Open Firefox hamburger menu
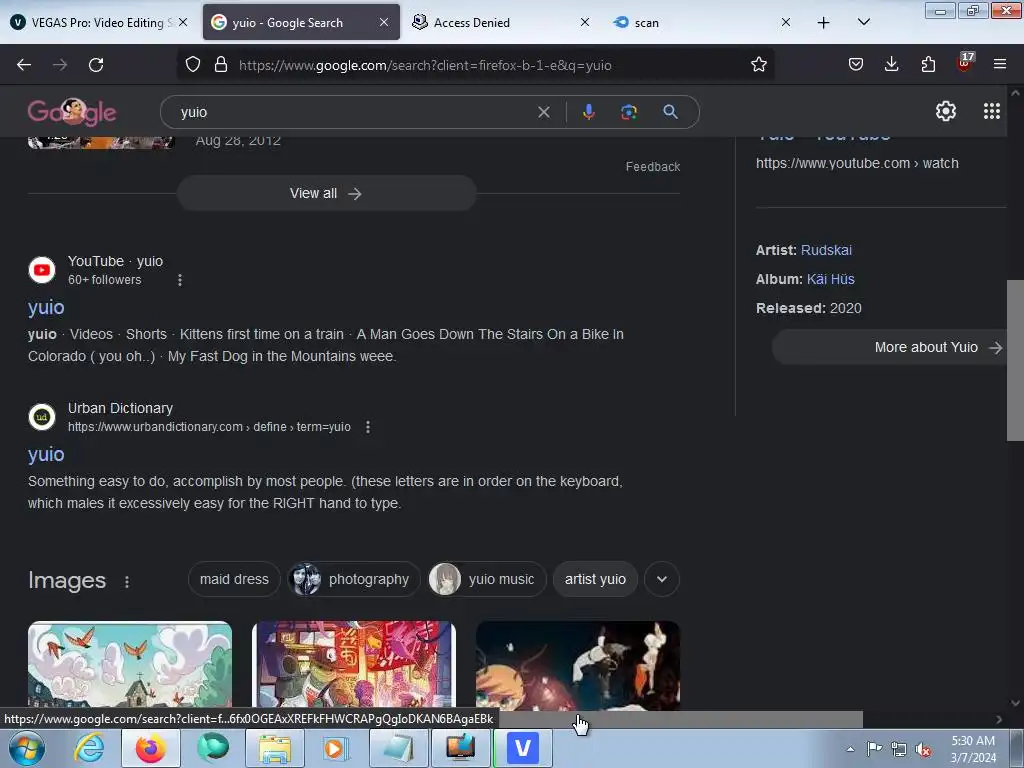The width and height of the screenshot is (1024, 768). [x=999, y=65]
